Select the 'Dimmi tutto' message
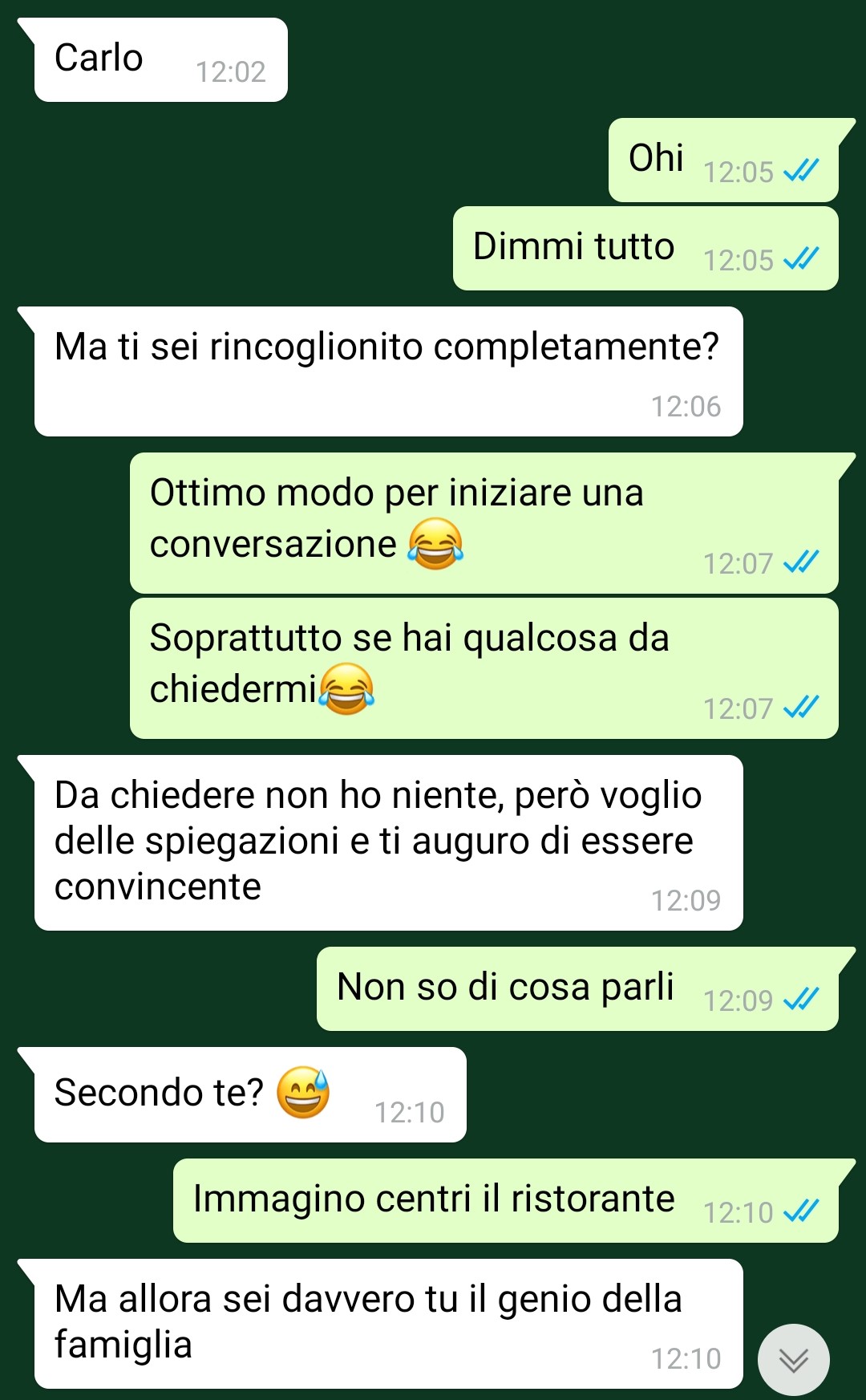This screenshot has height=1400, width=866. (645, 248)
